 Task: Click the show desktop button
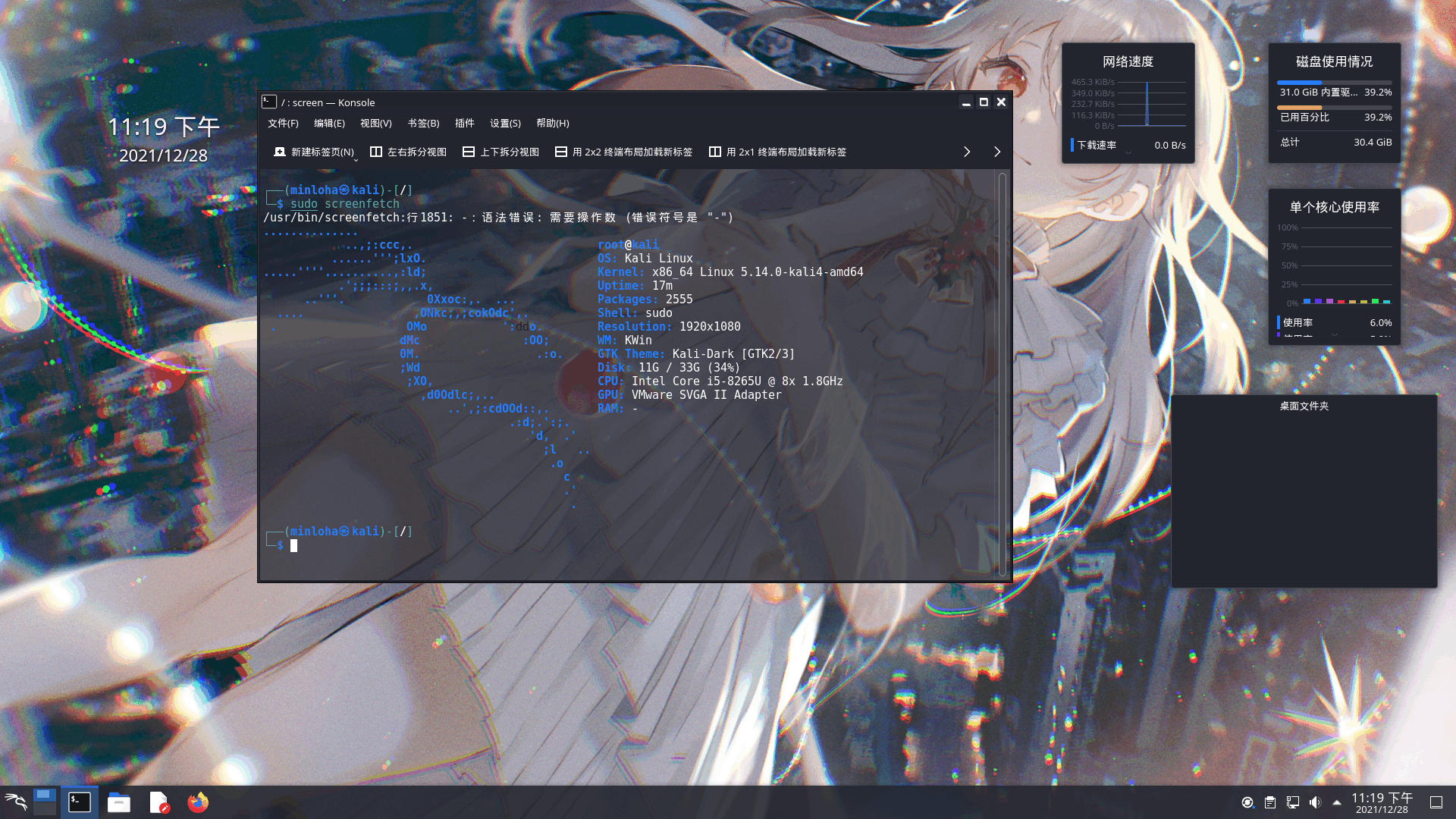point(1436,802)
